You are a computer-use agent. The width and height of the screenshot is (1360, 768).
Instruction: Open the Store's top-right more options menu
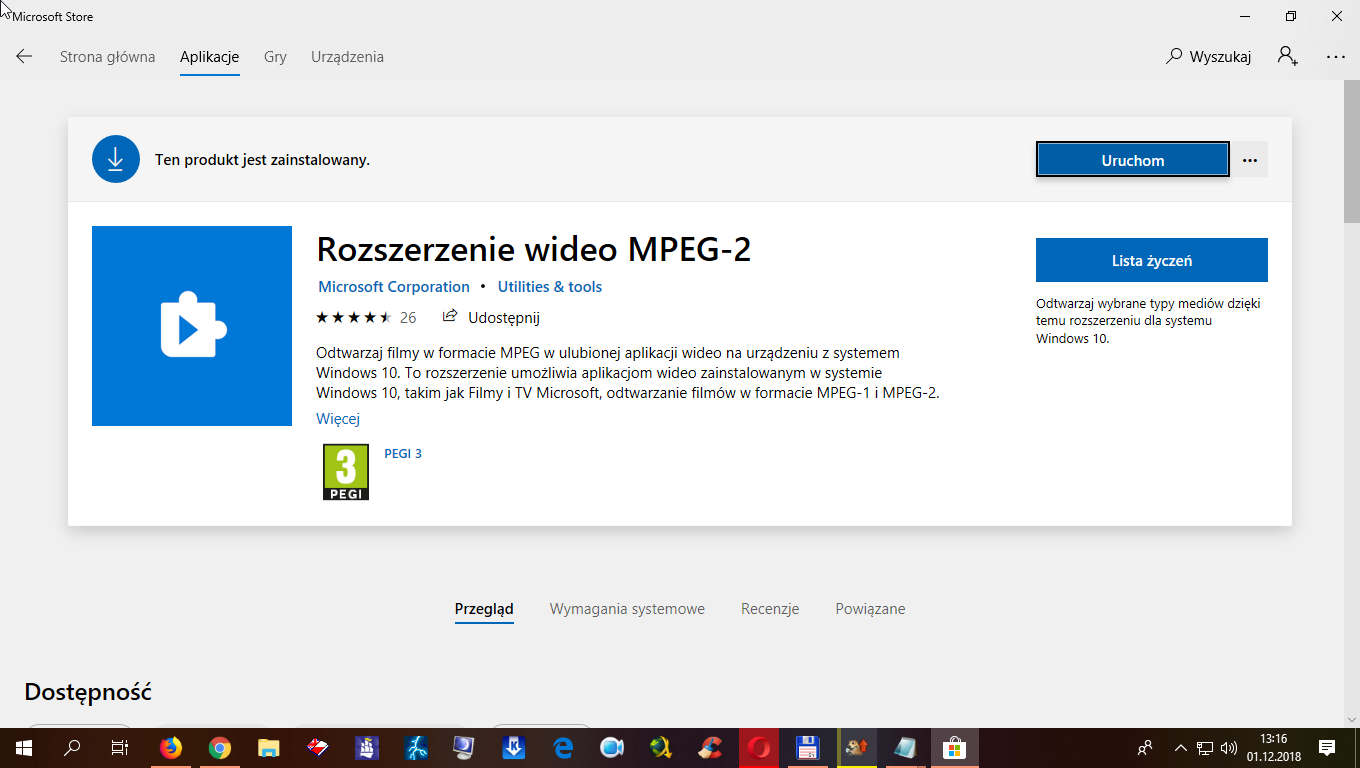coord(1336,57)
